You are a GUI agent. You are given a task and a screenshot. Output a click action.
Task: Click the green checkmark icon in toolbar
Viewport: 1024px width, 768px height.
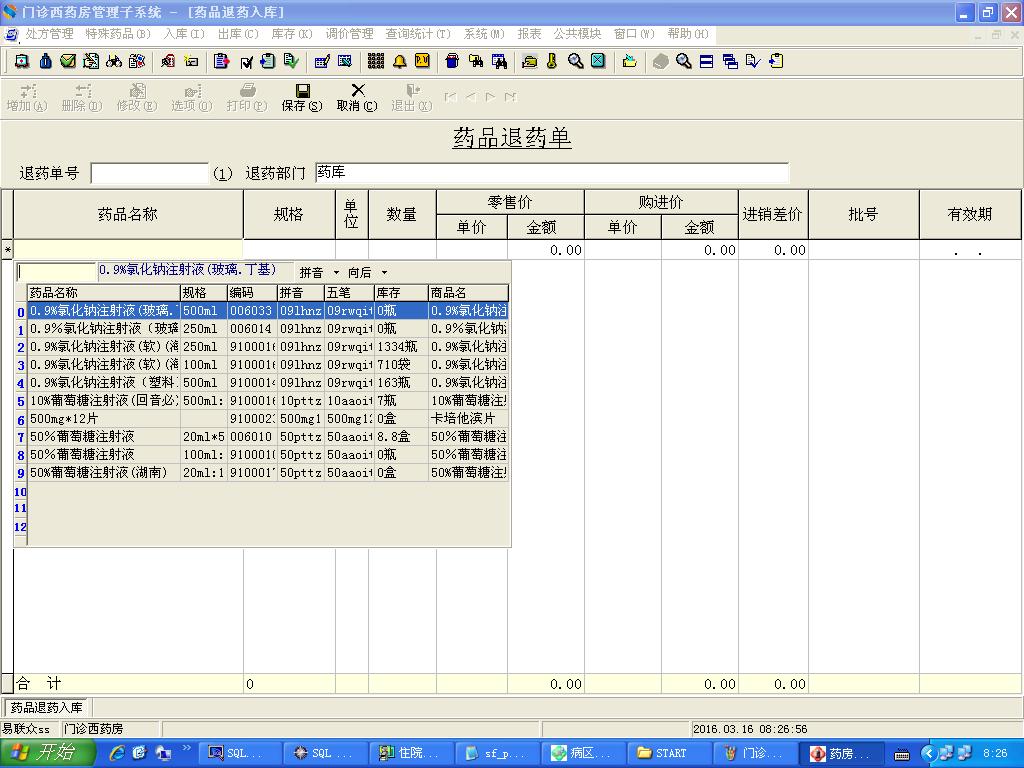click(x=68, y=62)
